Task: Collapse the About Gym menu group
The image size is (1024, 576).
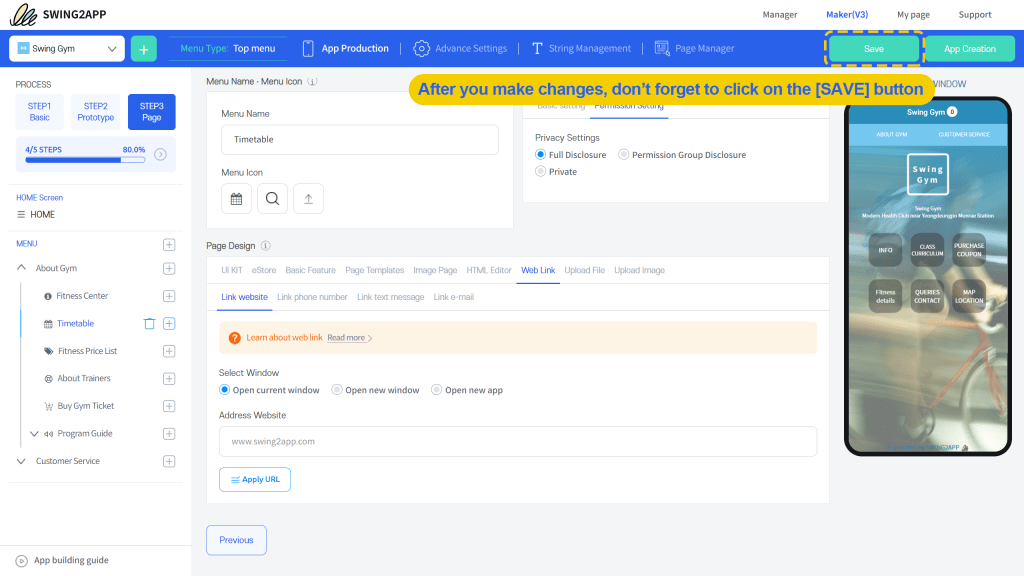Action: (22, 268)
